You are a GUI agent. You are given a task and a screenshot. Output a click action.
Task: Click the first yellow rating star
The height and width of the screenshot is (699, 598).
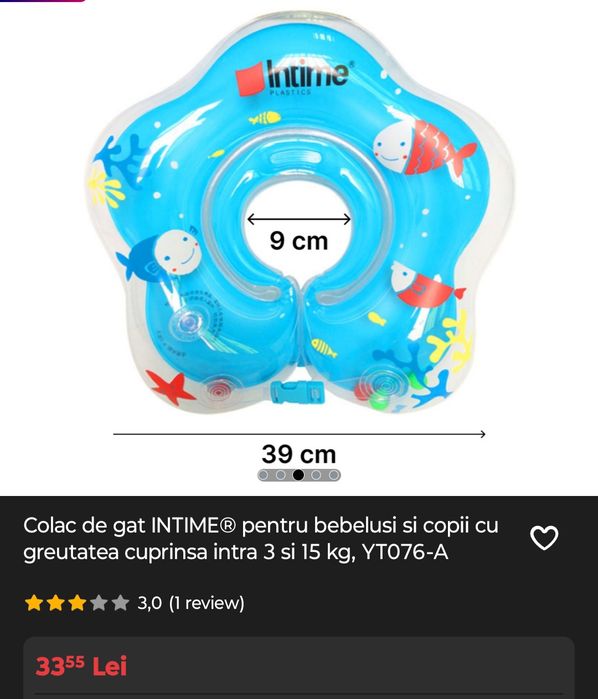34,603
